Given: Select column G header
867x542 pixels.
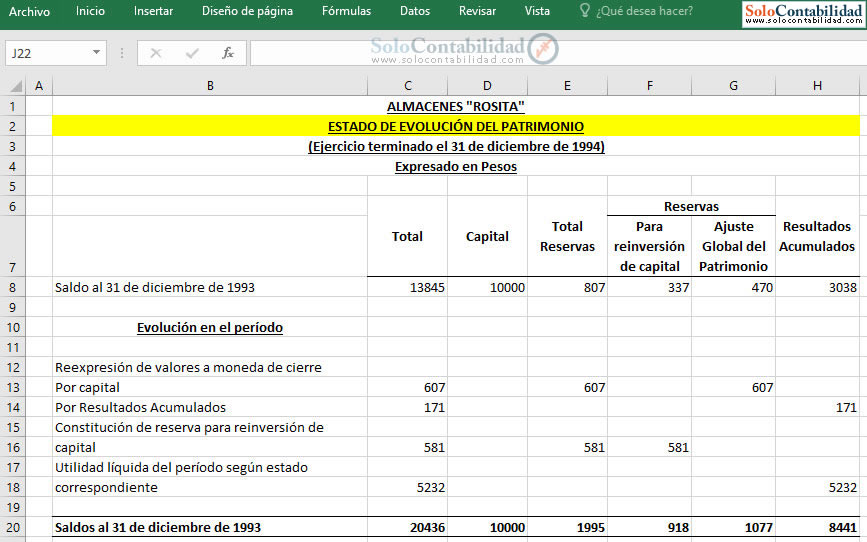Looking at the screenshot, I should pyautogui.click(x=733, y=86).
